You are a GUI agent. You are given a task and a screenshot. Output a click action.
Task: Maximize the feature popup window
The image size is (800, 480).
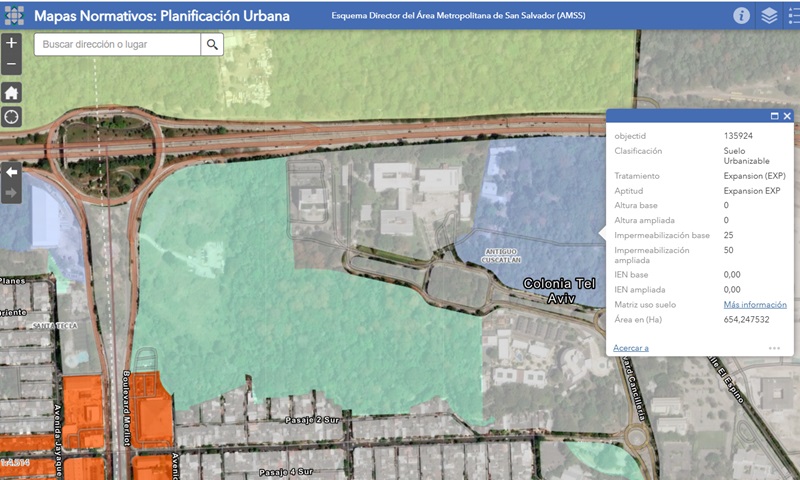click(x=773, y=116)
